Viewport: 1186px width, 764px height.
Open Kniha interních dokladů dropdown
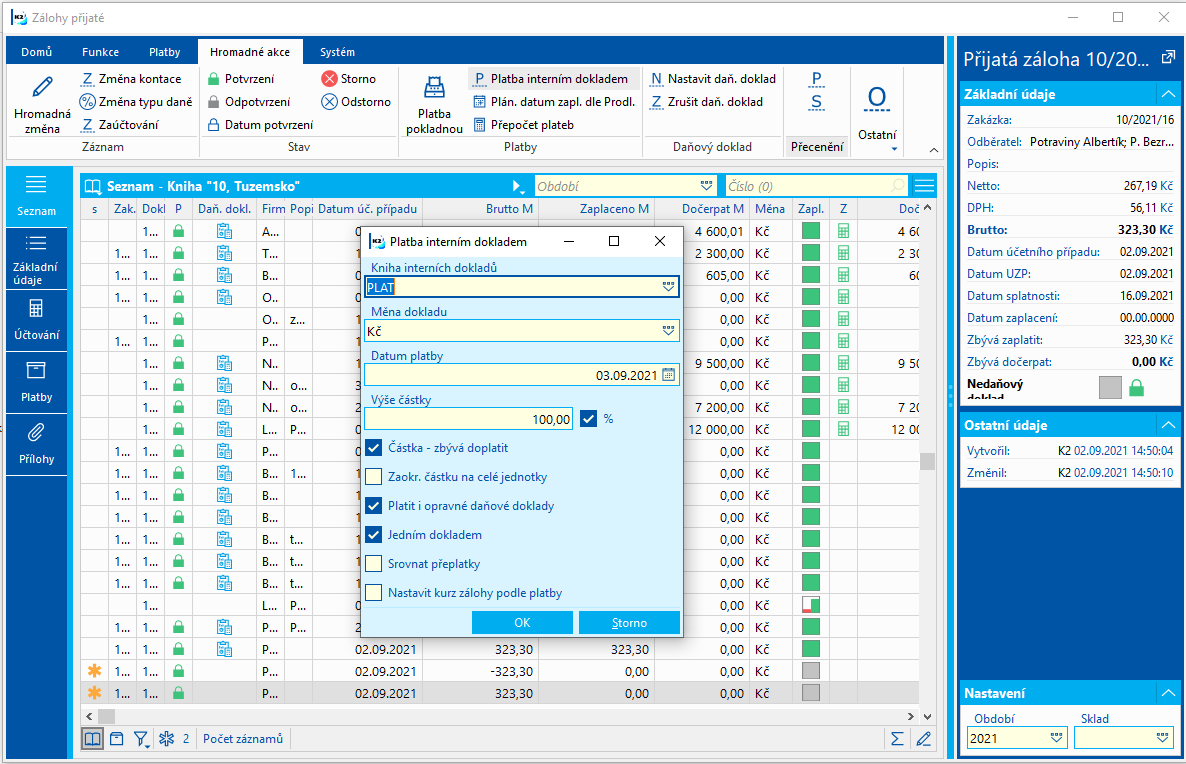click(x=668, y=287)
